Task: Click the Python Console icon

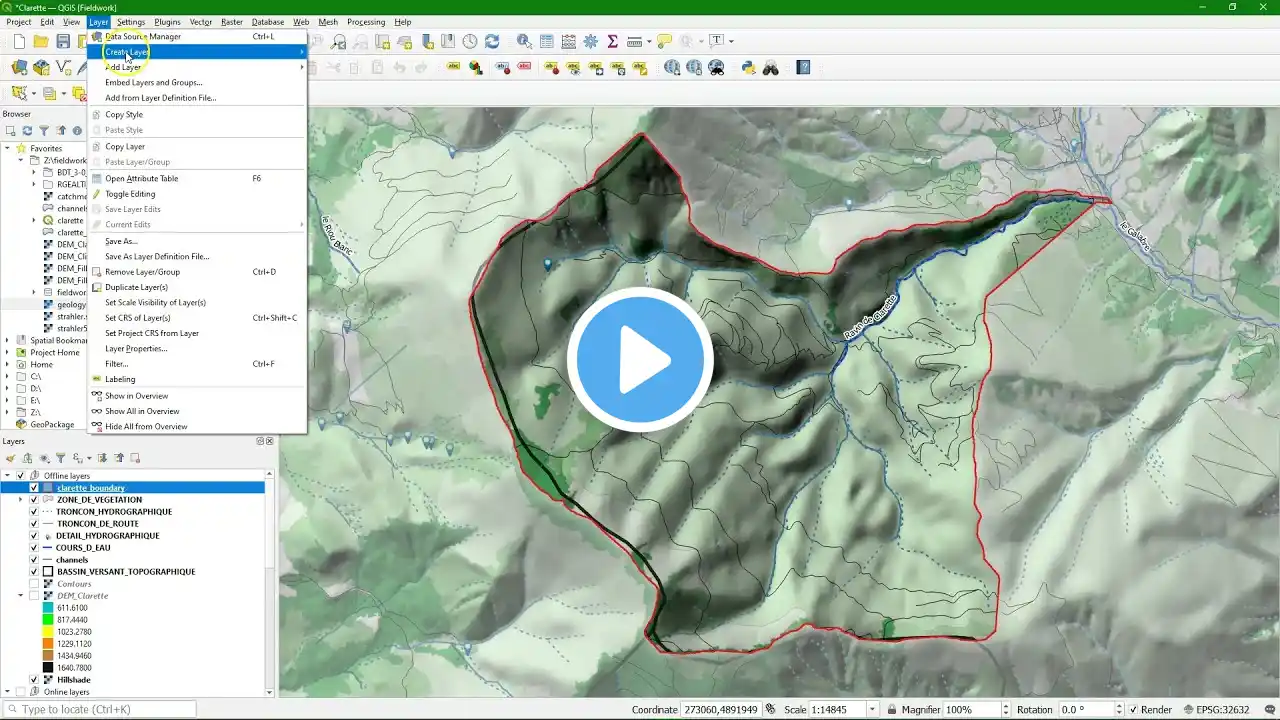Action: click(x=748, y=68)
